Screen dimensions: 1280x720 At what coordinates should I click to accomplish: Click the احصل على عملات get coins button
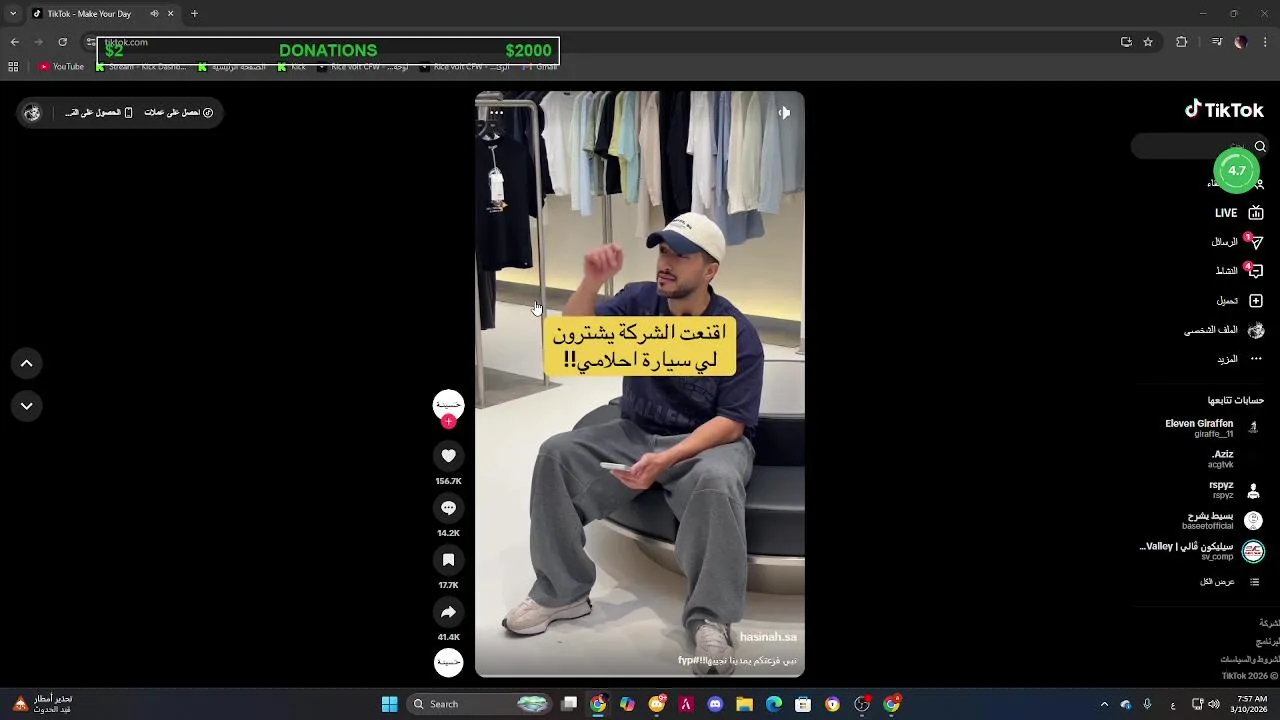pyautogui.click(x=178, y=113)
